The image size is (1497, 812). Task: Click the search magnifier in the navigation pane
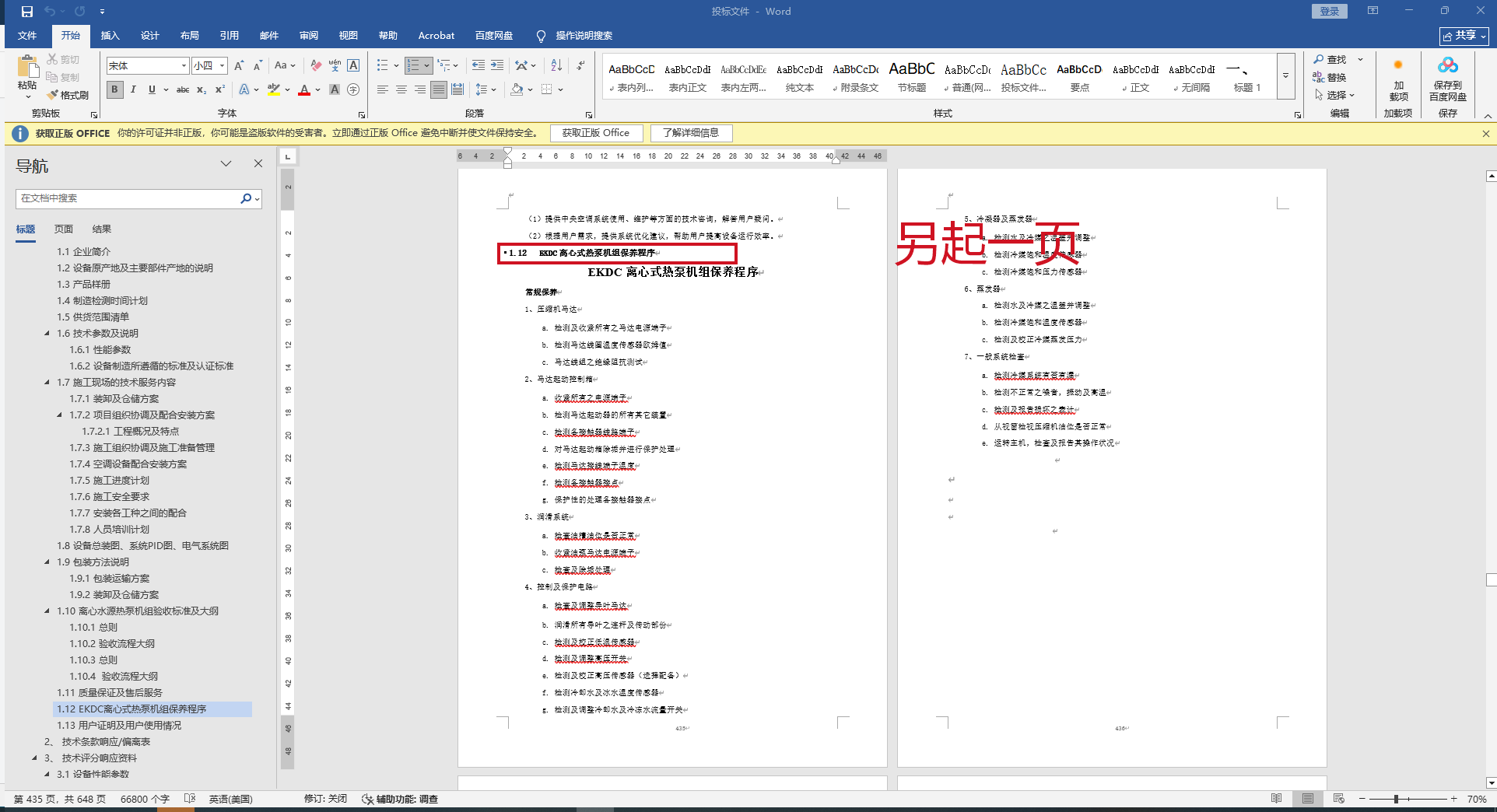246,198
